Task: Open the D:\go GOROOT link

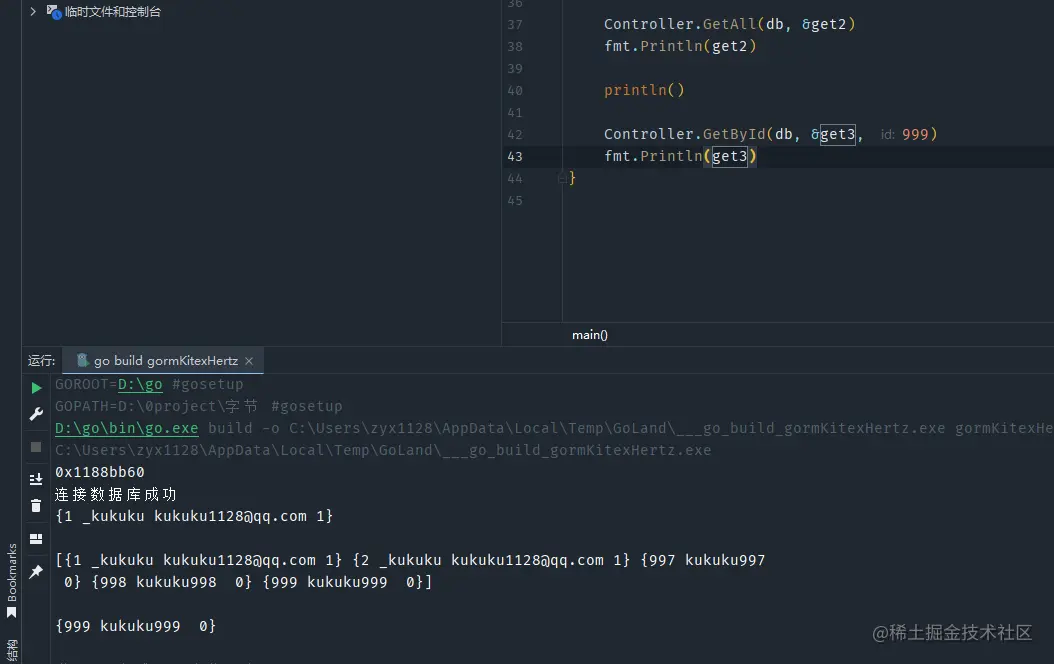Action: pos(140,384)
